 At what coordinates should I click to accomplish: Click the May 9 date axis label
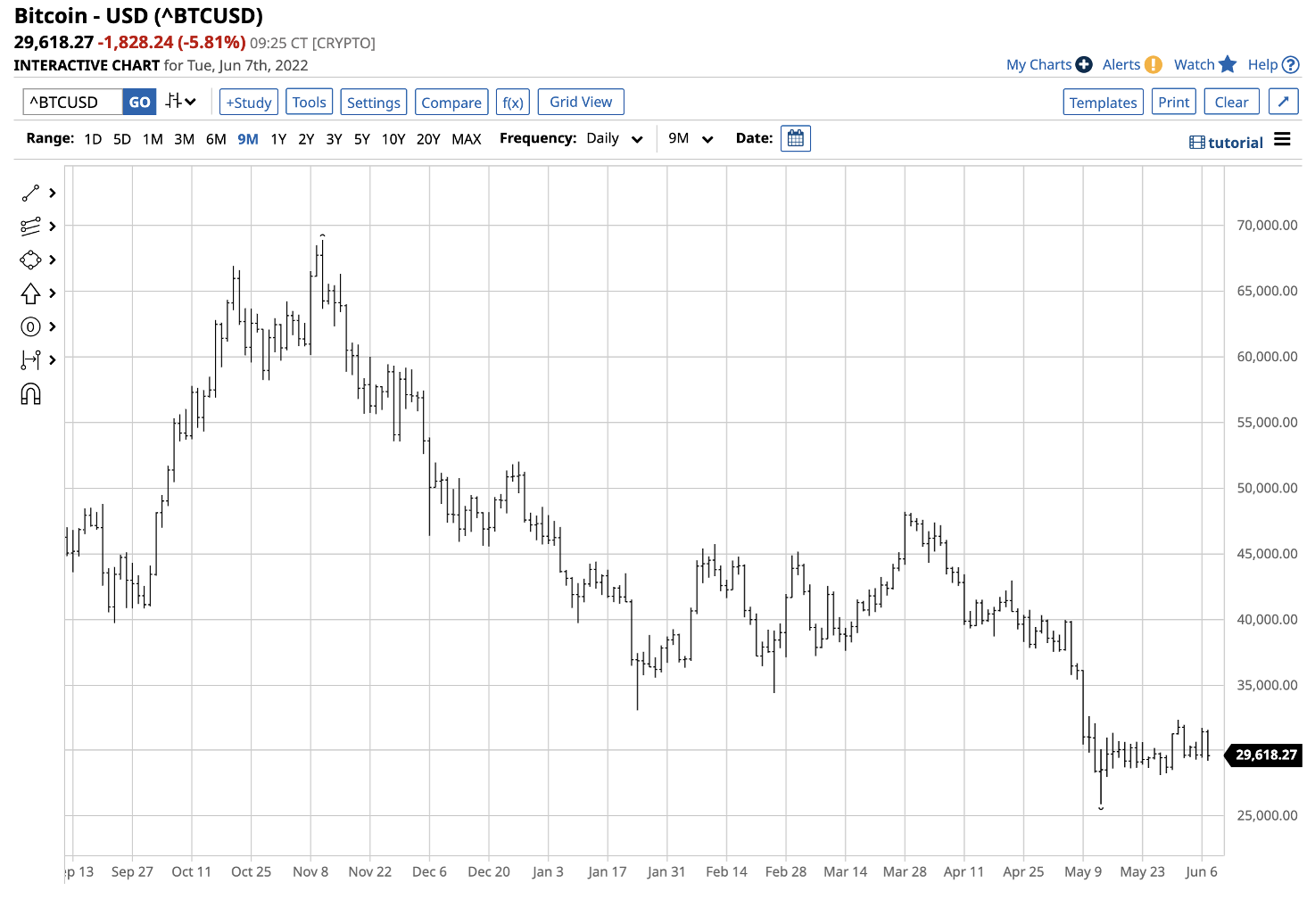point(1083,871)
